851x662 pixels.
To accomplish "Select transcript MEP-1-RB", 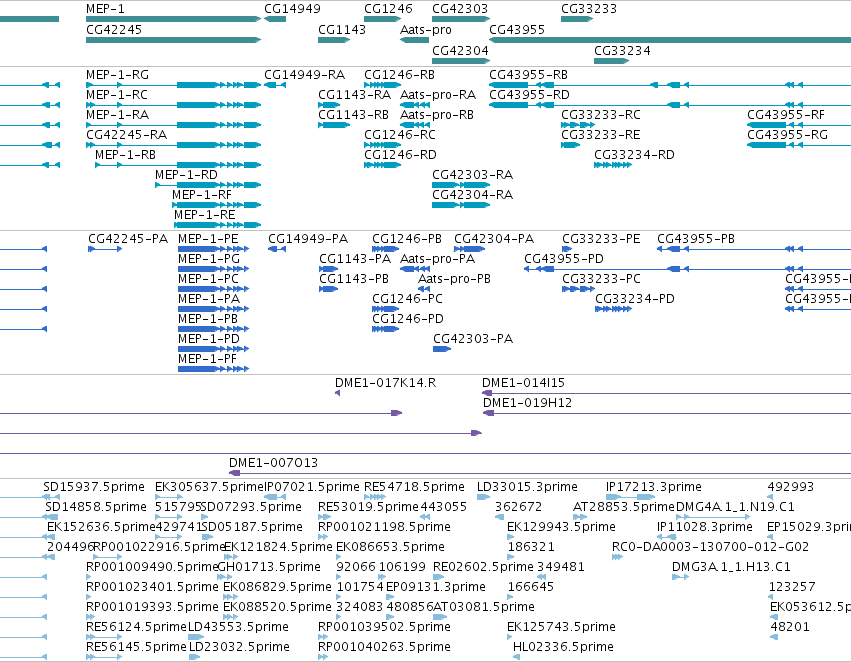I will pos(178,165).
